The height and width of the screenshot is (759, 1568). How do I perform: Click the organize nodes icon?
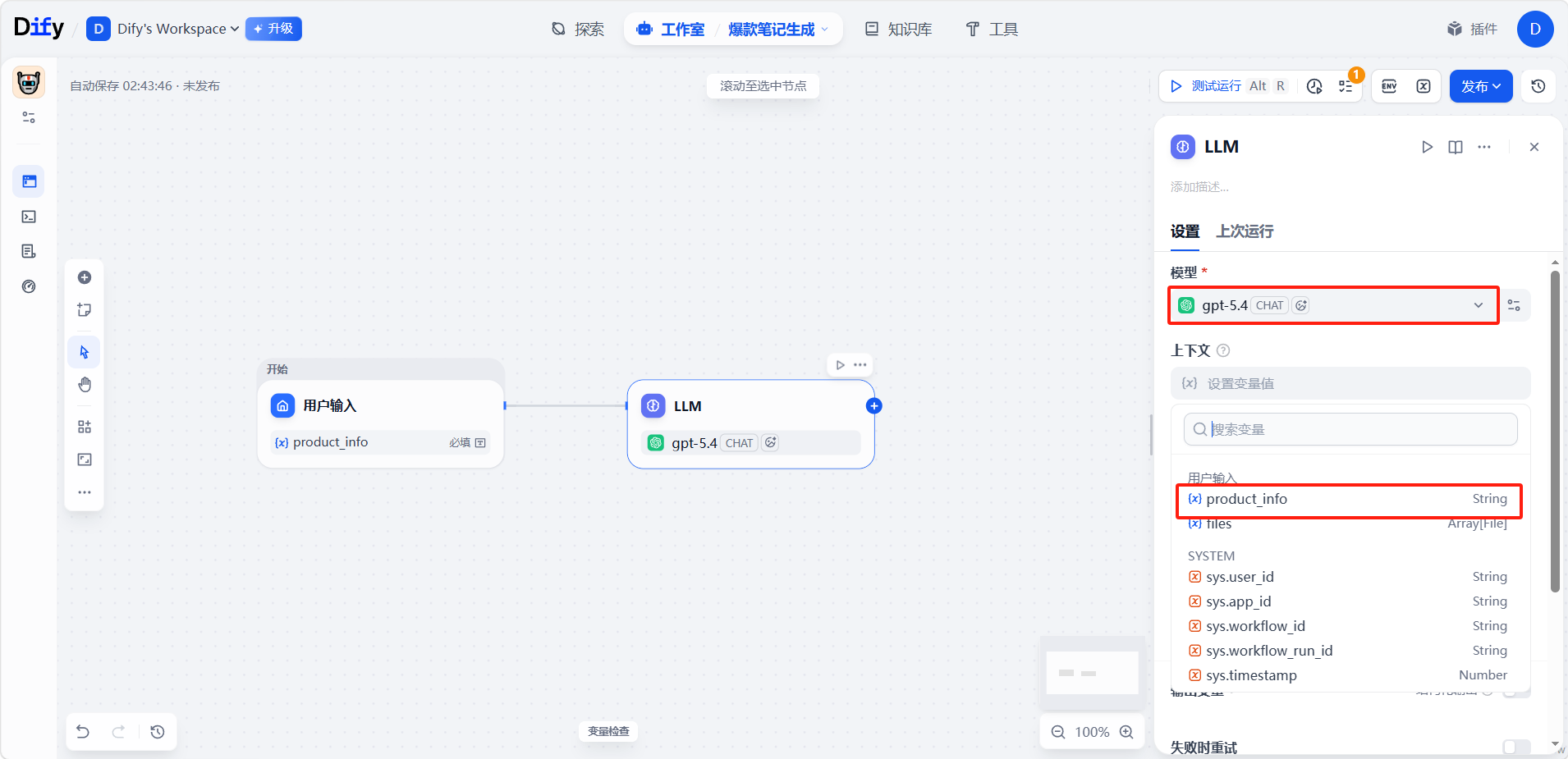click(x=85, y=427)
